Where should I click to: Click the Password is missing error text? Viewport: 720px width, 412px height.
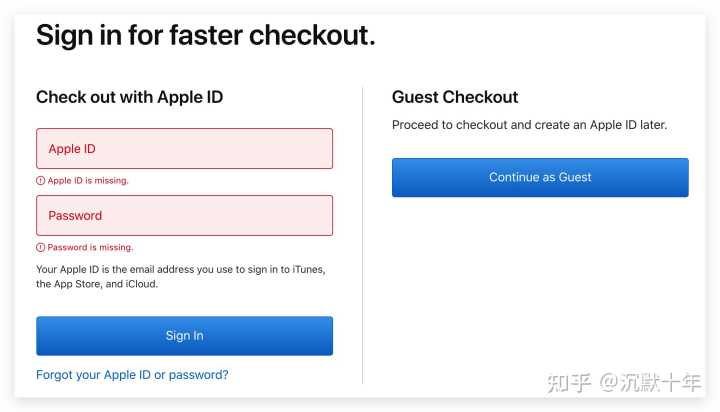coord(90,248)
